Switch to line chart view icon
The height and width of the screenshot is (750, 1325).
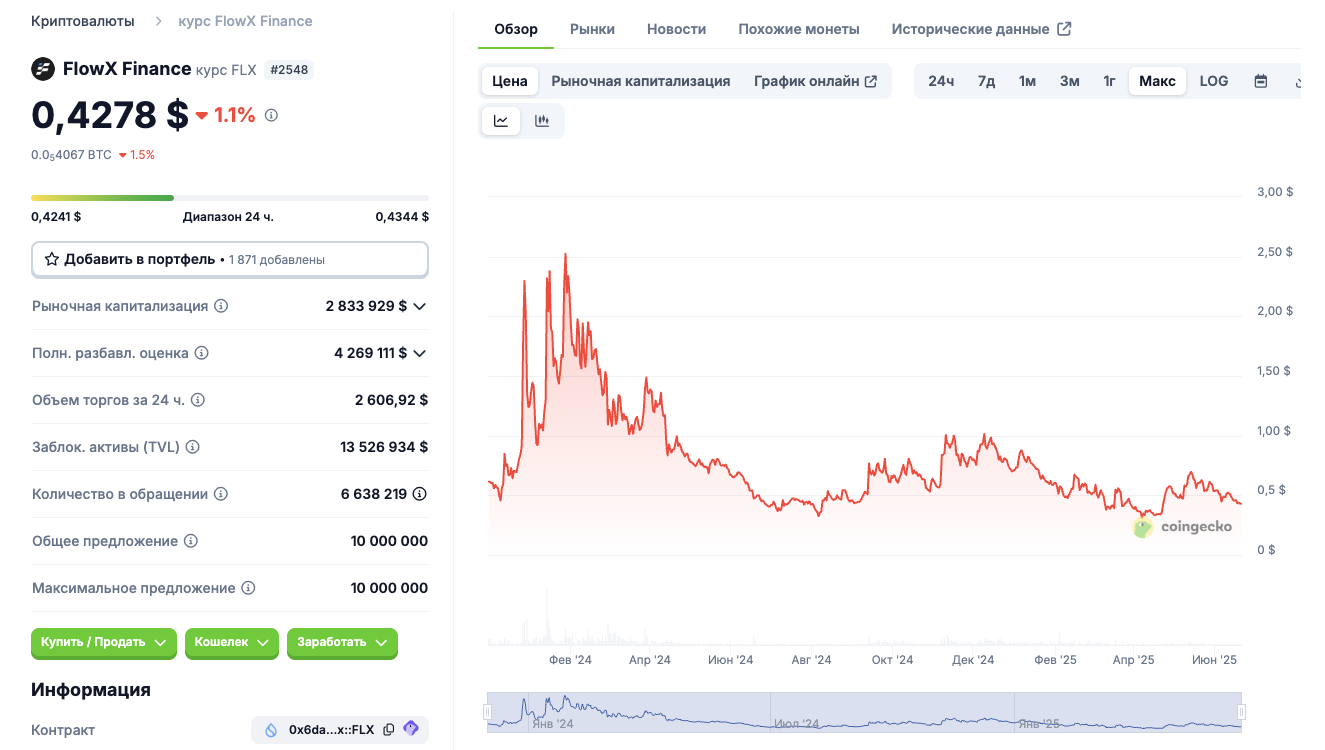(x=501, y=121)
